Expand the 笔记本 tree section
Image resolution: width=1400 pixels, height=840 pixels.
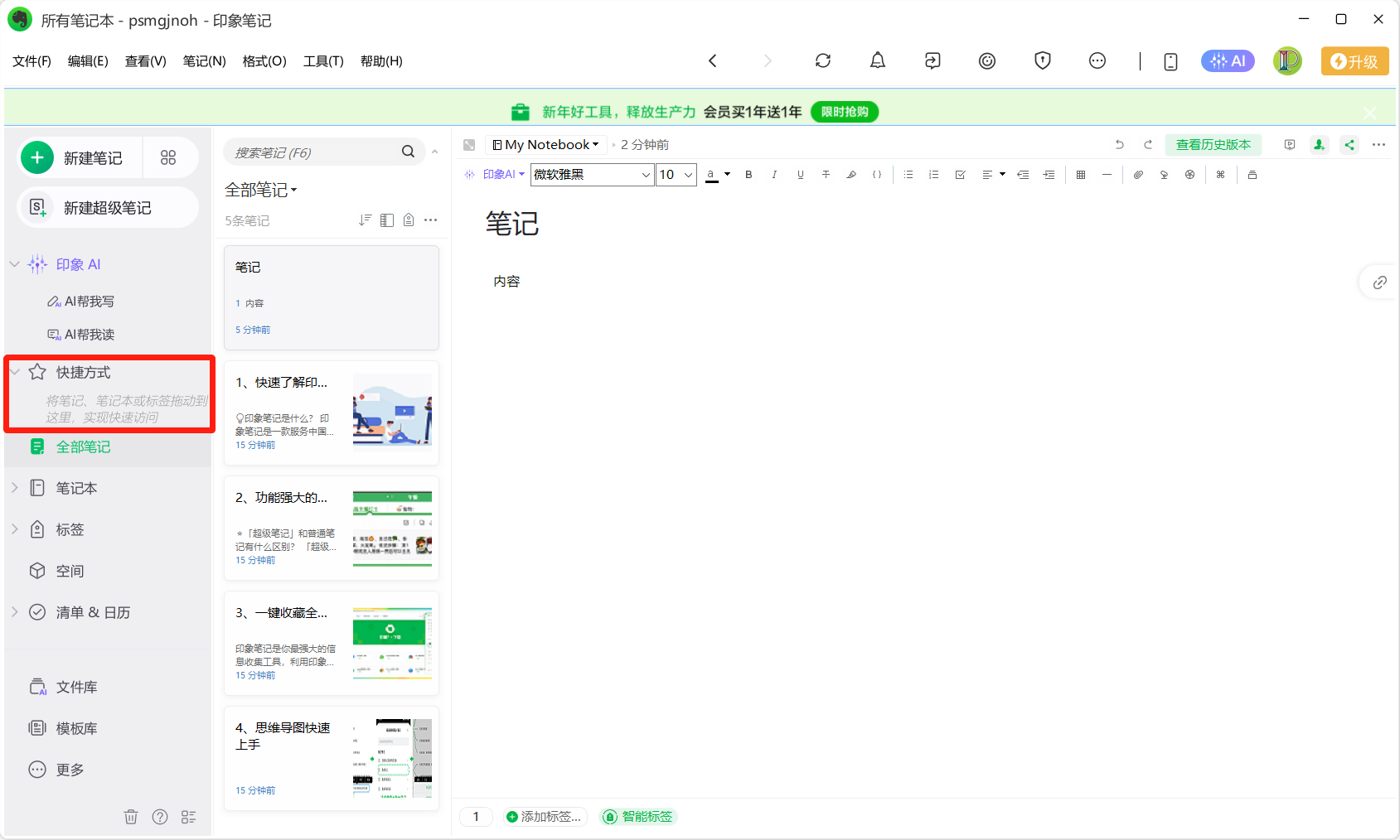click(x=14, y=488)
